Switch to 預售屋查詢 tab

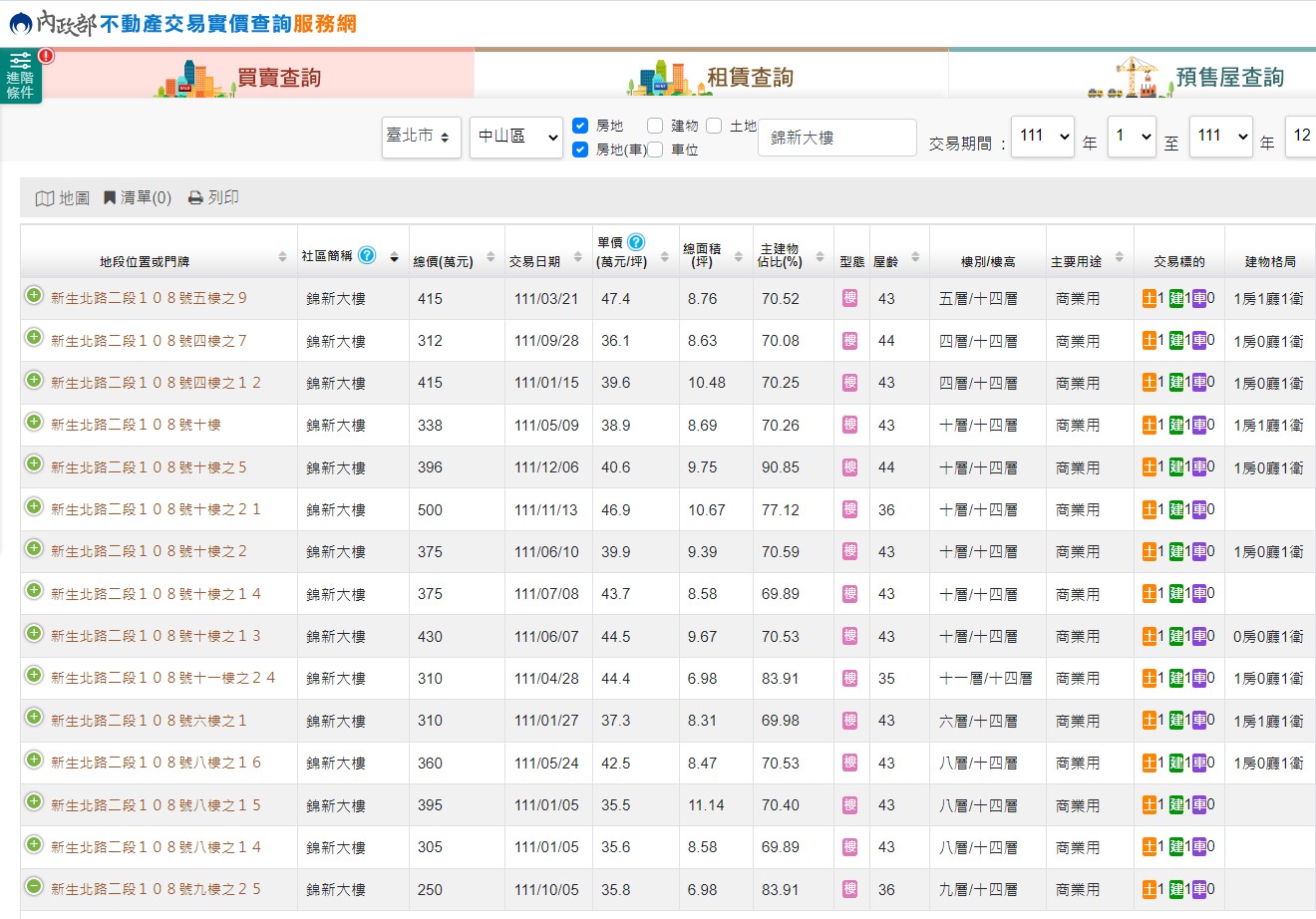(x=1133, y=75)
